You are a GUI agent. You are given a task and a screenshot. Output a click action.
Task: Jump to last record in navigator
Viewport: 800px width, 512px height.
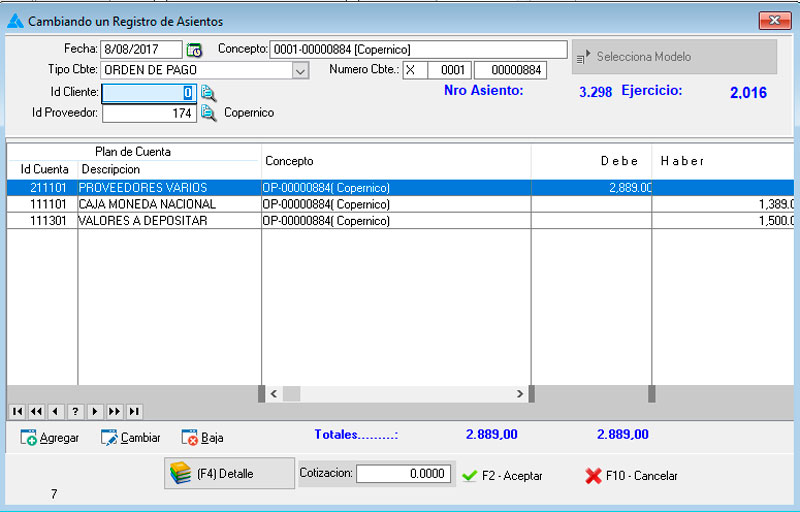(x=133, y=411)
